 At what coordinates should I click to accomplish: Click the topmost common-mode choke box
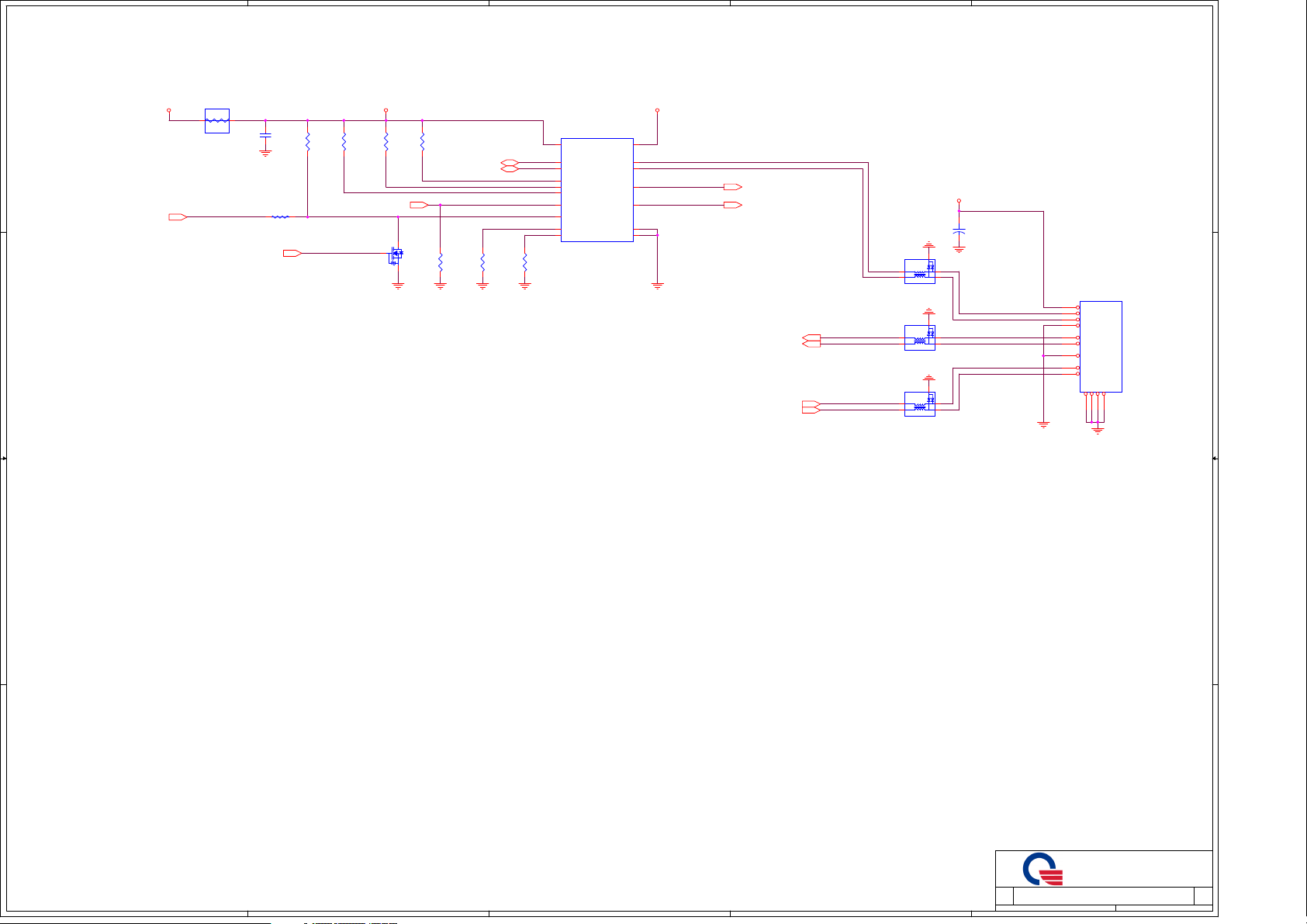pos(920,272)
